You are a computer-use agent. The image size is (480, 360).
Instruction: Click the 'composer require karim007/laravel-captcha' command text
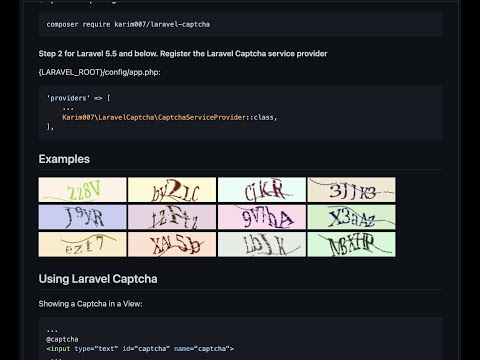[x=128, y=24]
